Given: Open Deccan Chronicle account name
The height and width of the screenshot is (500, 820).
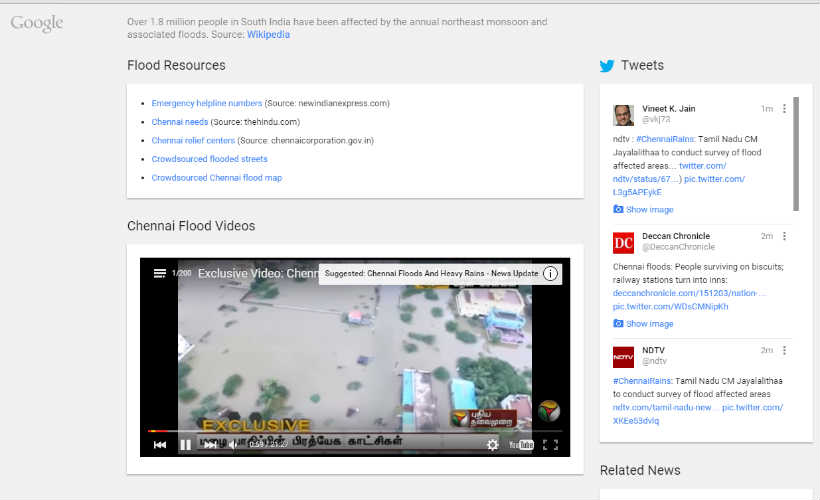Looking at the screenshot, I should click(676, 236).
